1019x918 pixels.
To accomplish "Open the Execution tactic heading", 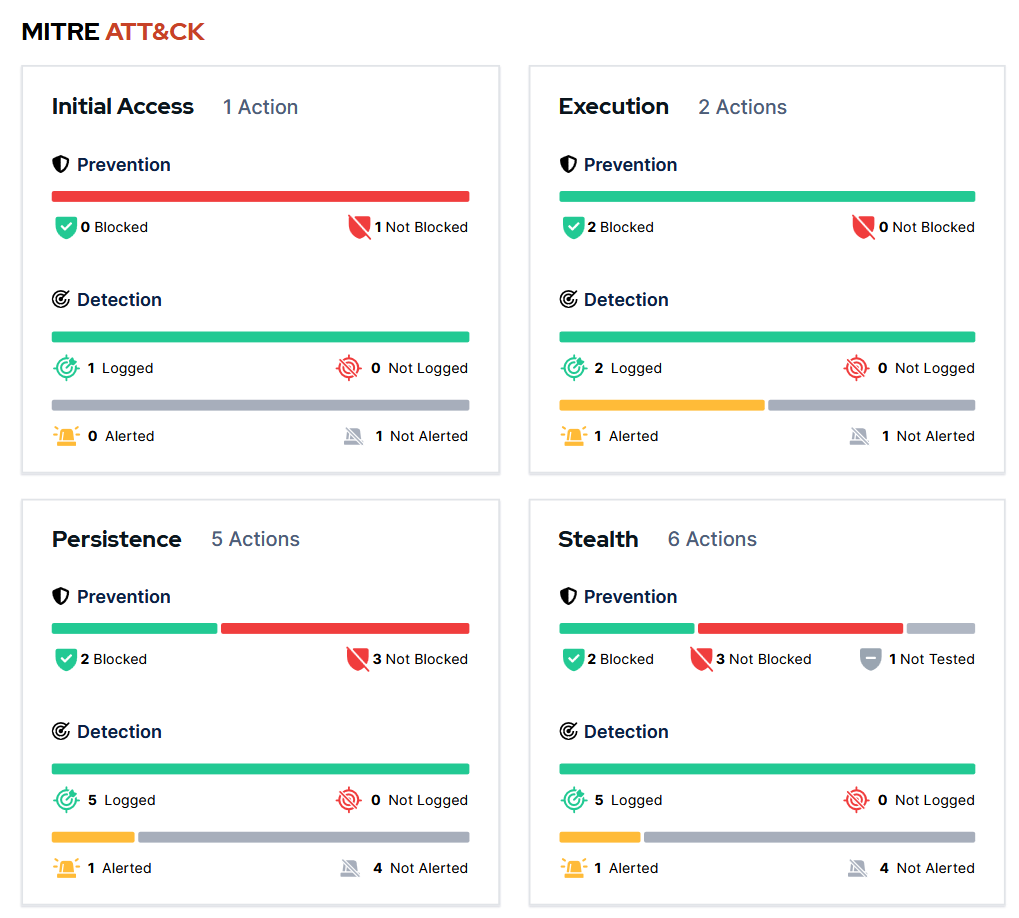I will coord(613,107).
